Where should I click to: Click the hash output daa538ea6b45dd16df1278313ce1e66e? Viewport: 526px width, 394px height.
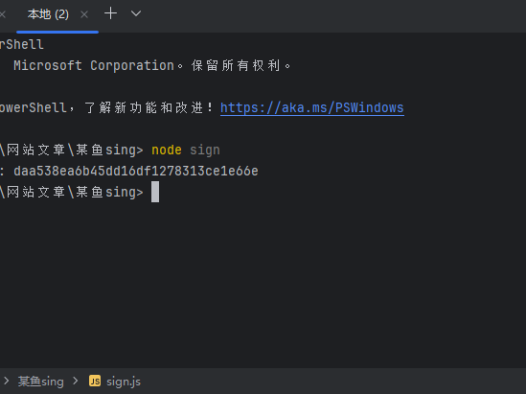[x=136, y=171]
